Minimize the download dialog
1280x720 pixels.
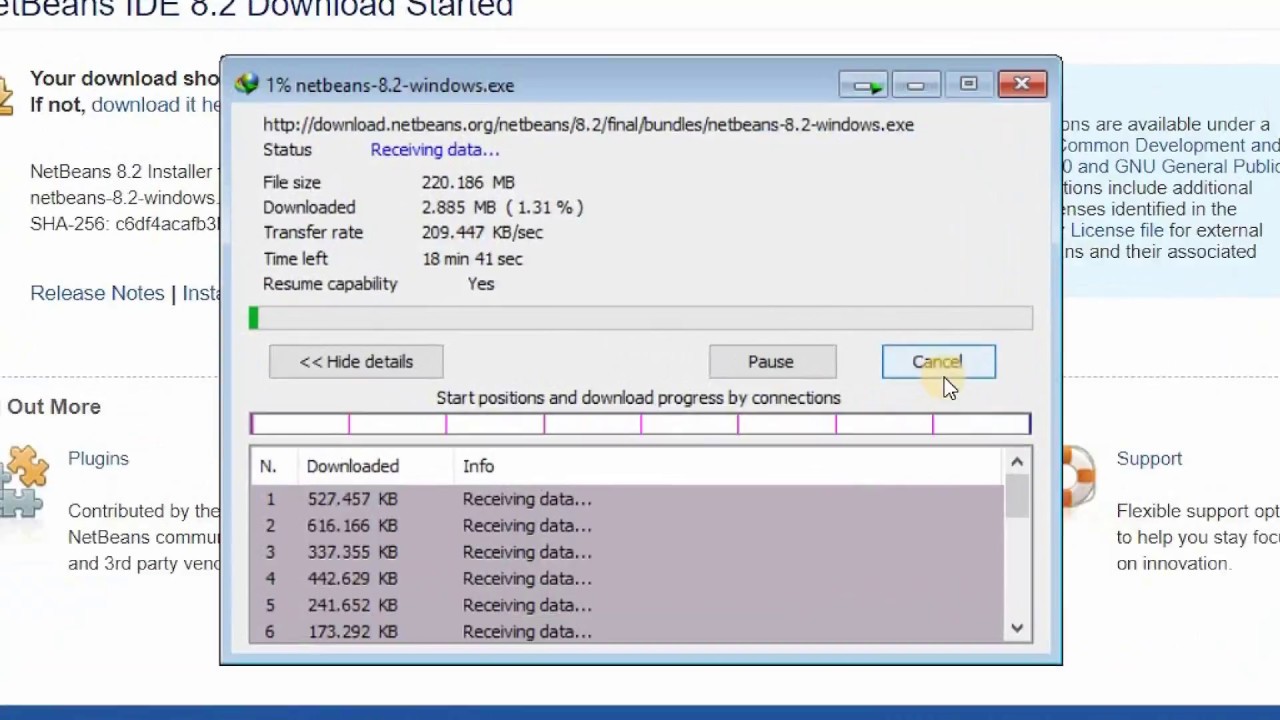coord(916,86)
